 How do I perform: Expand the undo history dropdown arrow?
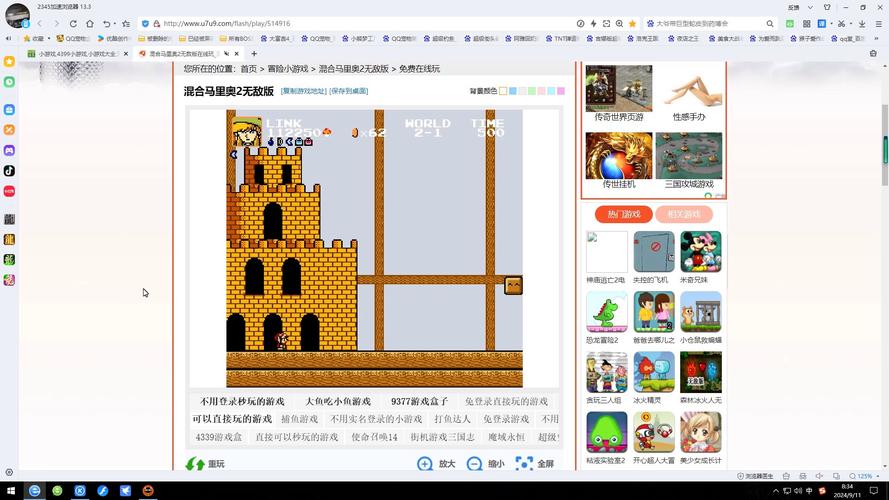coord(115,24)
